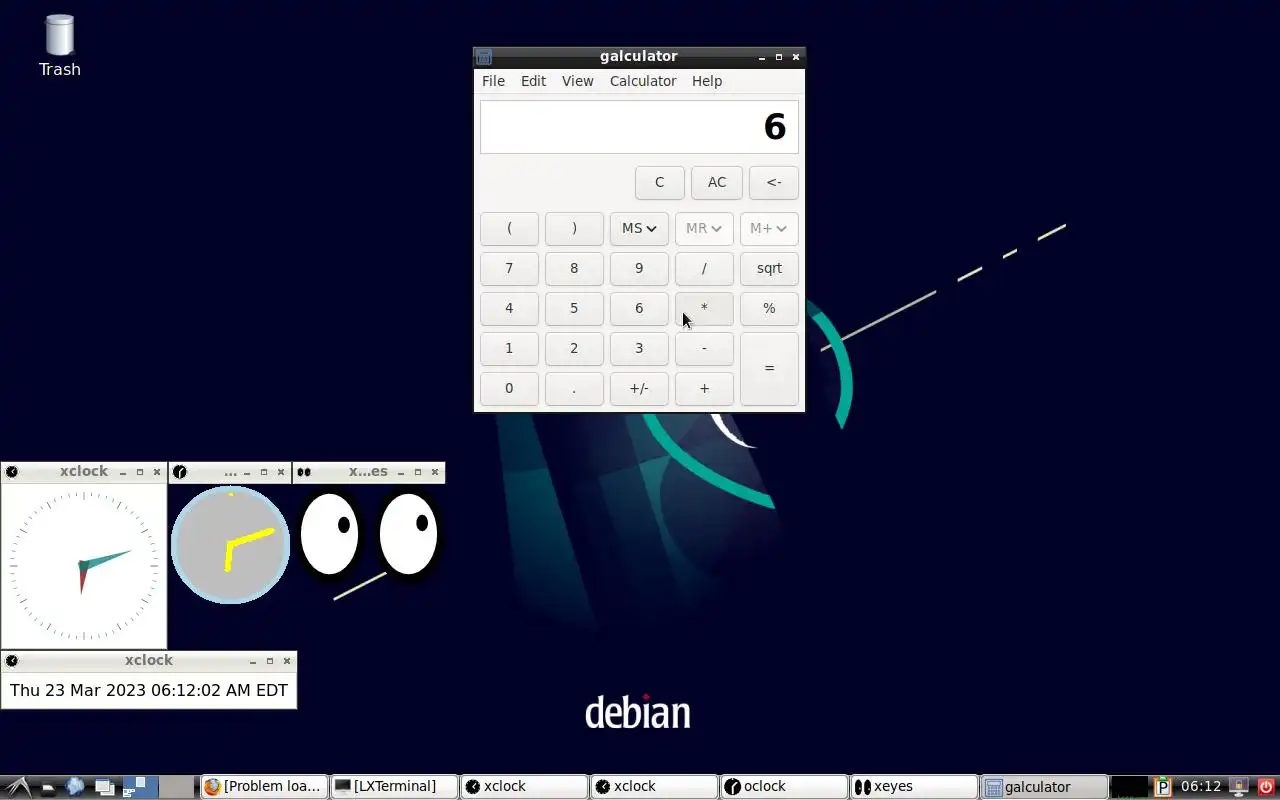Click the decimal point button
The image size is (1280, 800).
click(574, 388)
